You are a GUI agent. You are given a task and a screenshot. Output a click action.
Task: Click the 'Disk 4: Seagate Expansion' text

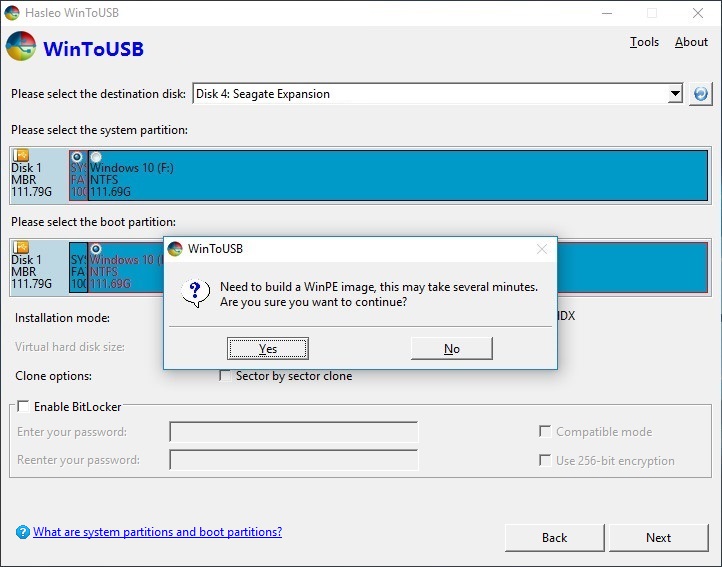[x=263, y=94]
